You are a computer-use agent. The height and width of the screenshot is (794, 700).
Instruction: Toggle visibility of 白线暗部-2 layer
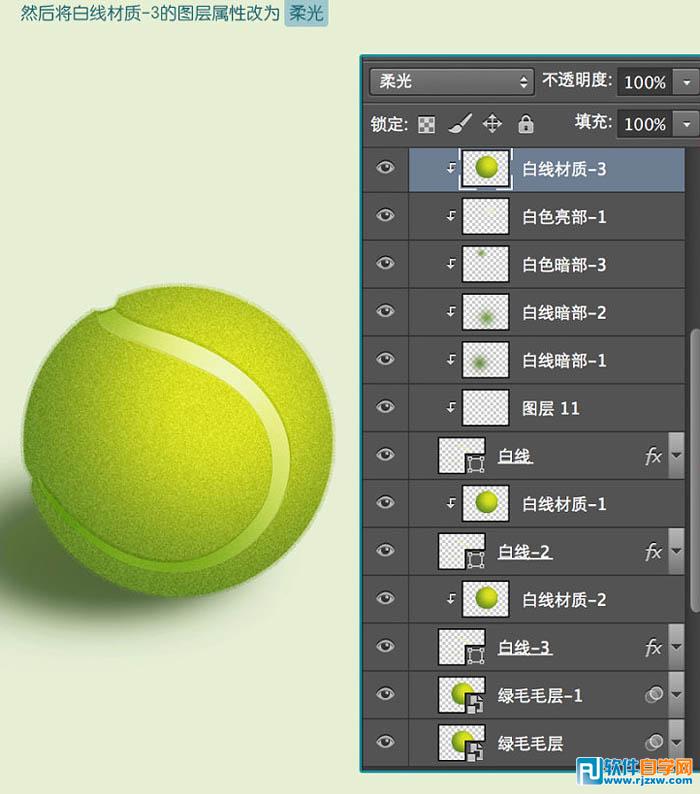click(x=385, y=311)
